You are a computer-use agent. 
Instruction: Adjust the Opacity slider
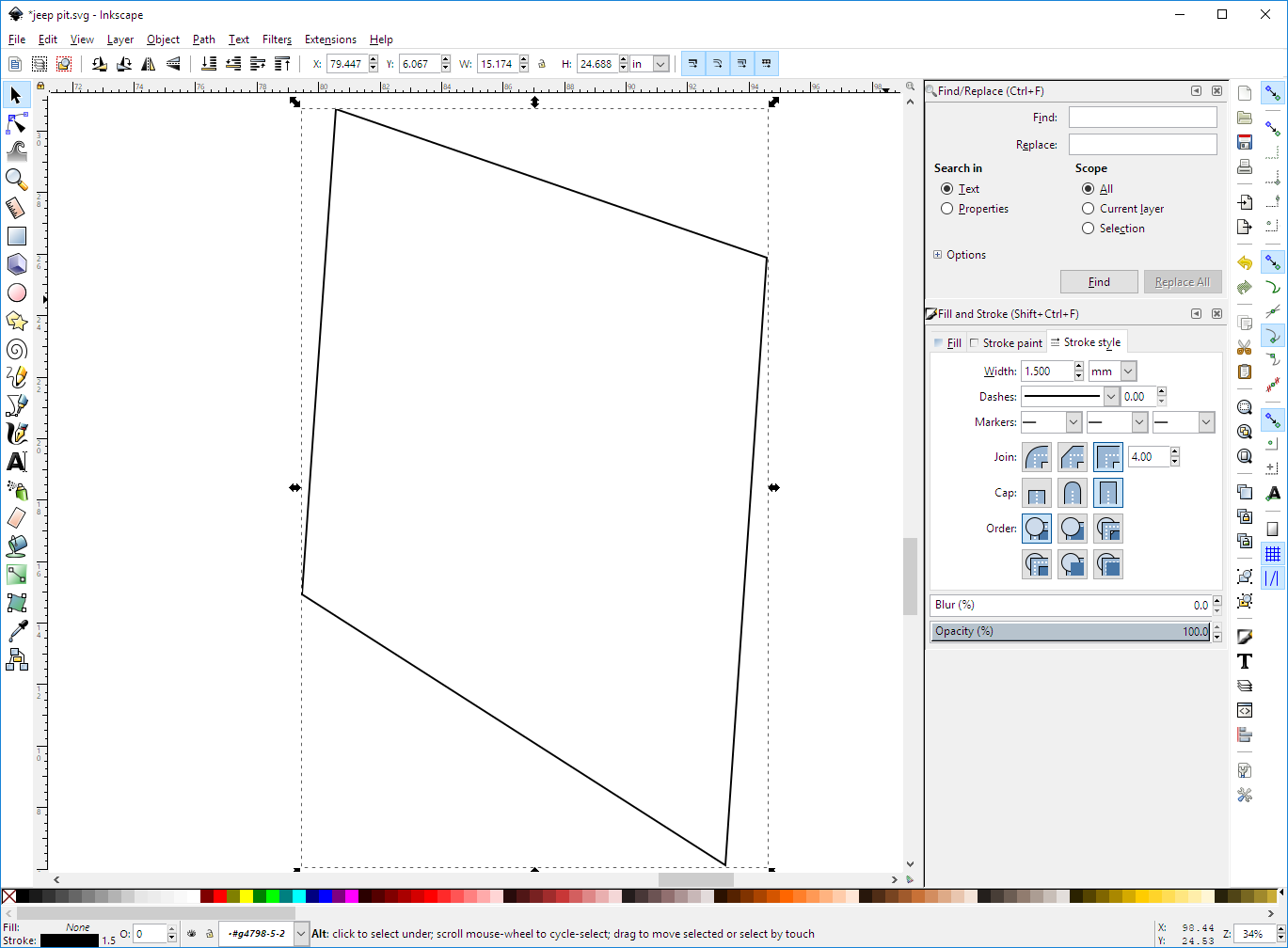click(1070, 631)
